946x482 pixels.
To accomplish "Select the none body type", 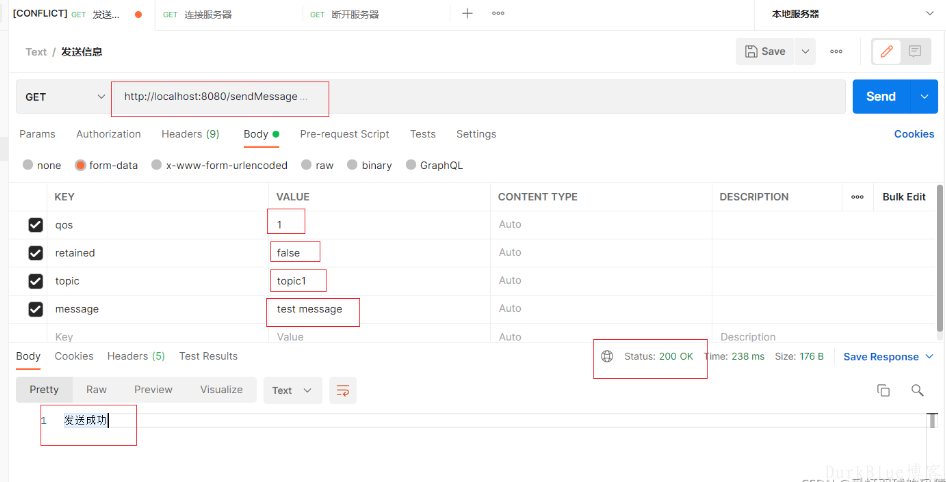I will click(28, 165).
